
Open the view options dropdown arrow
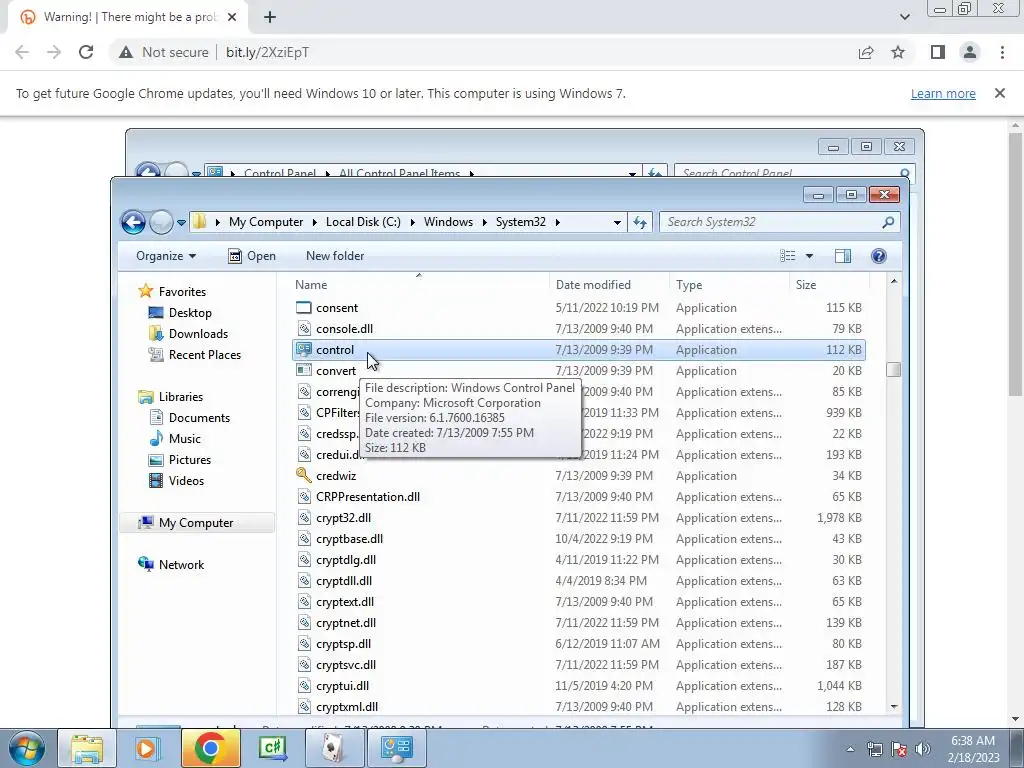[x=809, y=256]
